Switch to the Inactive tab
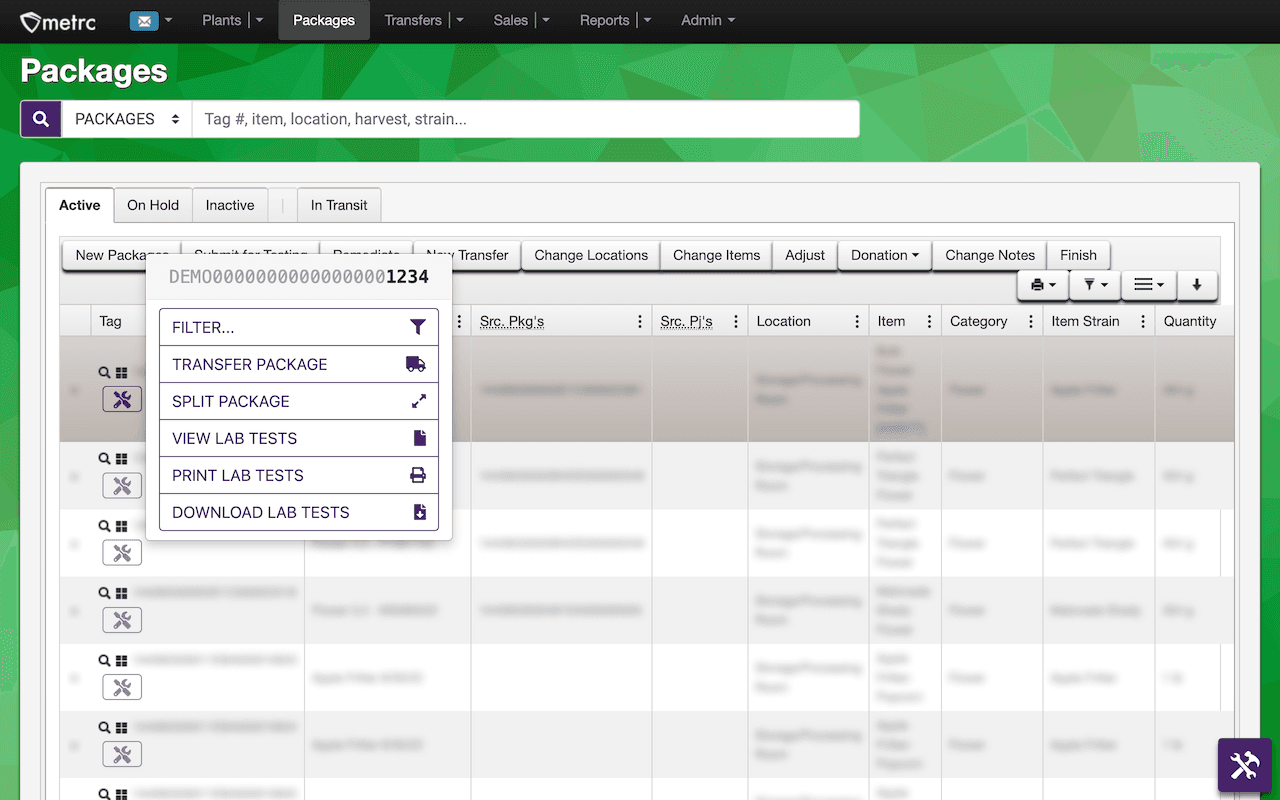This screenshot has width=1280, height=800. [230, 205]
